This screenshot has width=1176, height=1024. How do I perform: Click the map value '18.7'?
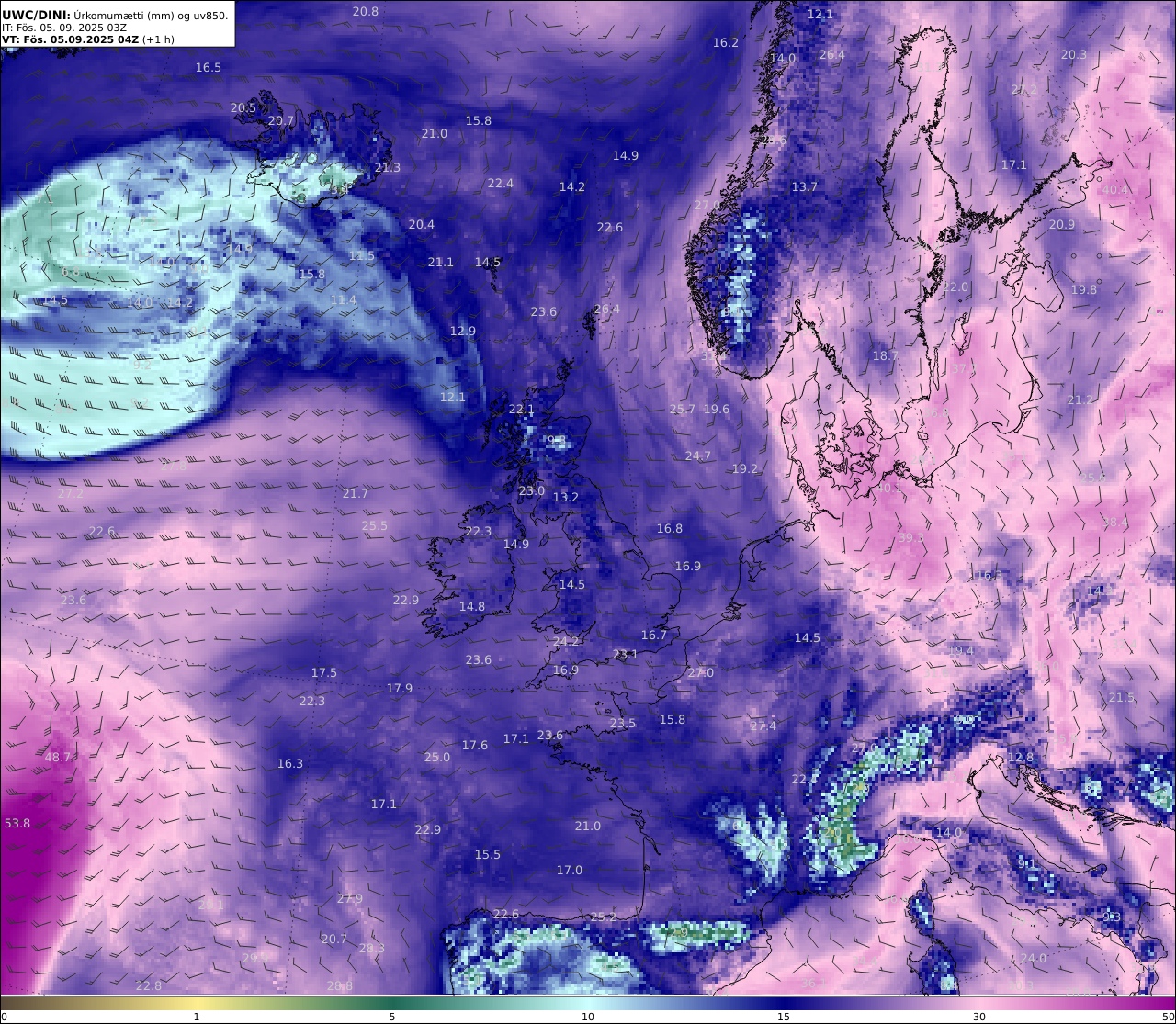pyautogui.click(x=886, y=356)
